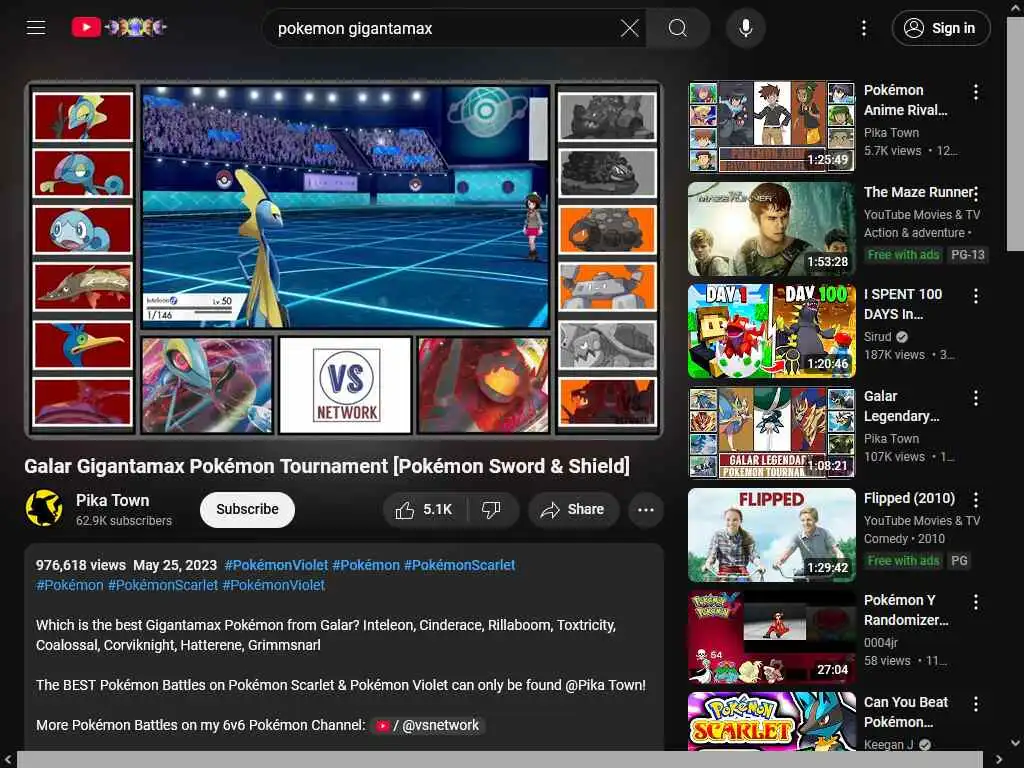Click the Sirud channel name
The width and height of the screenshot is (1024, 768).
pyautogui.click(x=877, y=336)
